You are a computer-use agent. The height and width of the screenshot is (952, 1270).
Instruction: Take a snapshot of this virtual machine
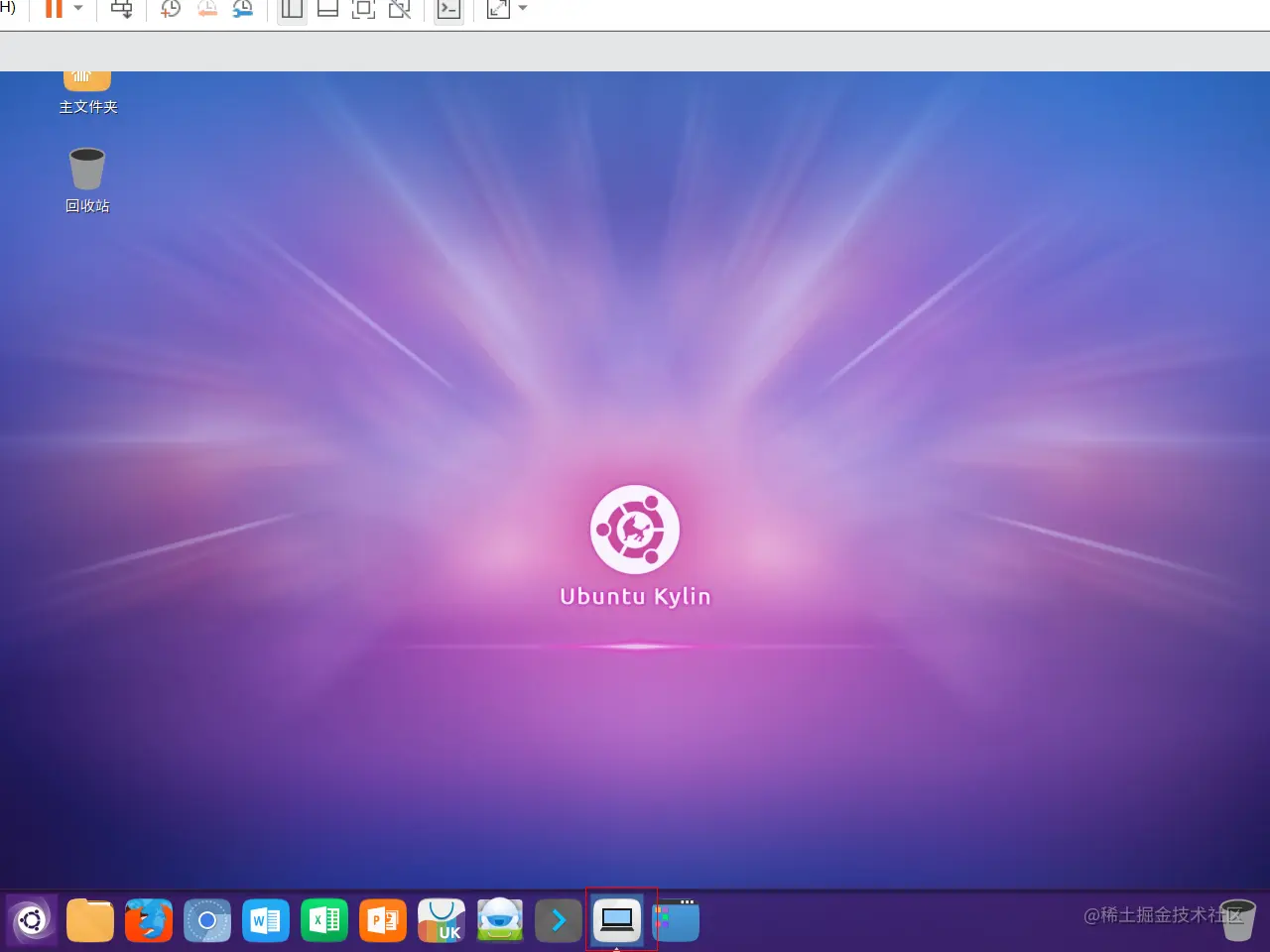(x=171, y=9)
